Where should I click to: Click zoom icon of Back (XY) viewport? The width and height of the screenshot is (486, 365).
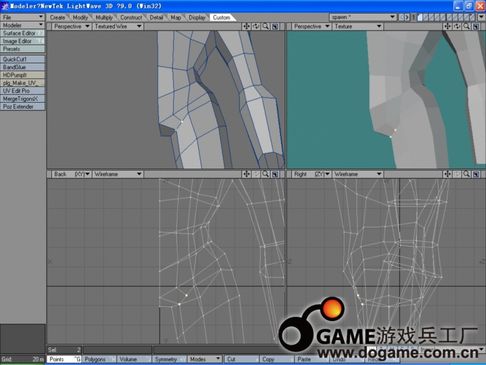click(266, 174)
